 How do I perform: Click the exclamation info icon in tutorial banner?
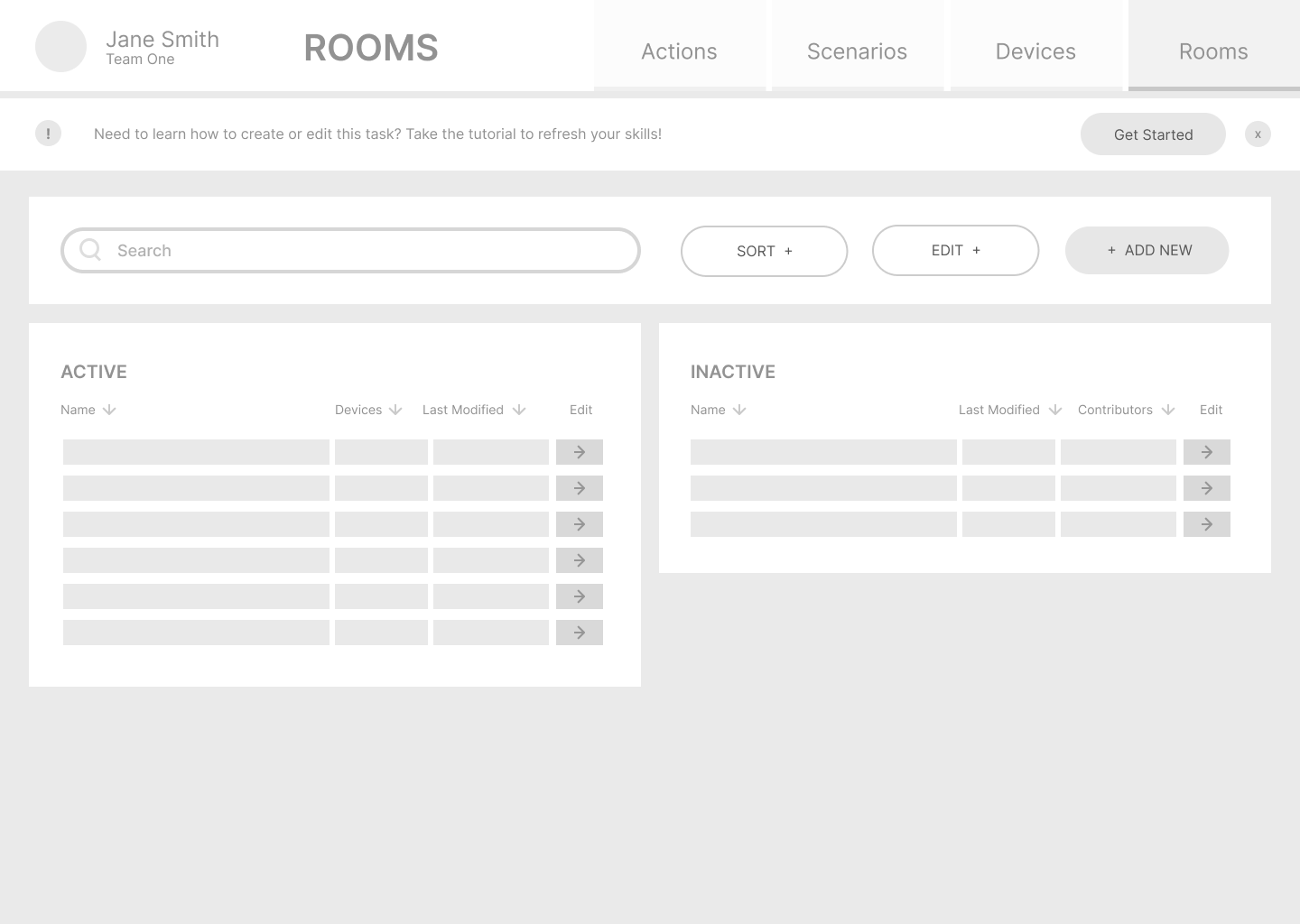click(x=48, y=134)
